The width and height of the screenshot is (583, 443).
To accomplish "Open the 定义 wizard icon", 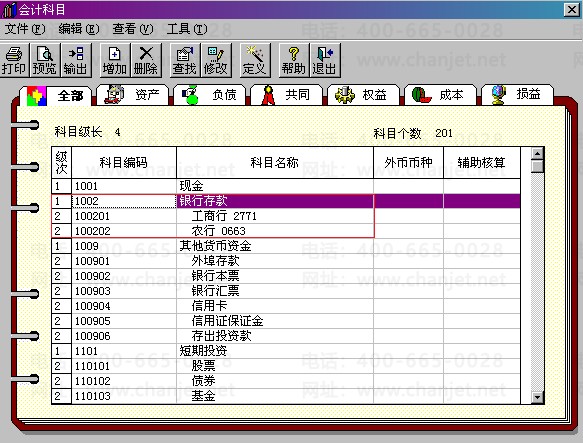I will 255,61.
